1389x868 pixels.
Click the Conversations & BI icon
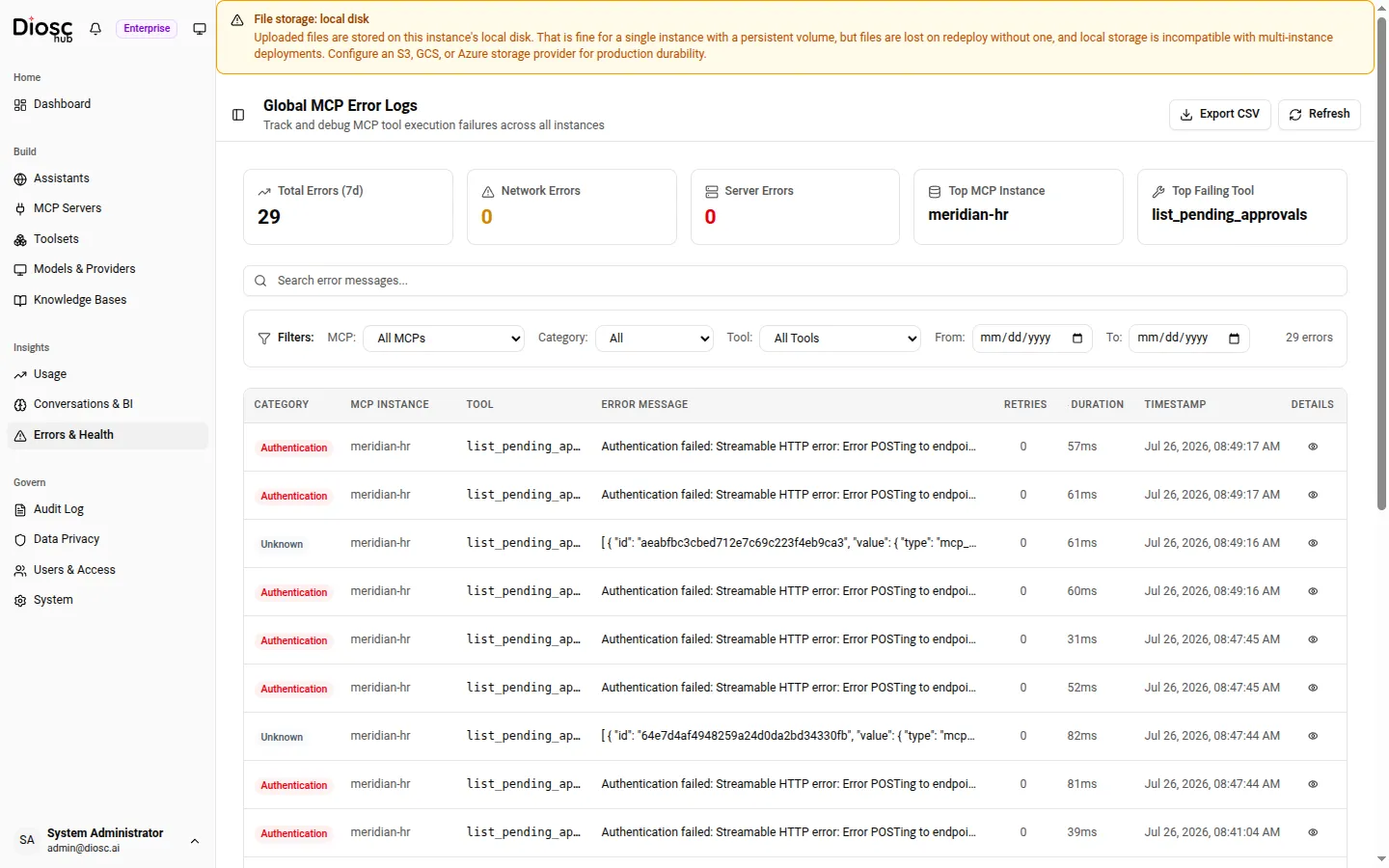(x=20, y=404)
